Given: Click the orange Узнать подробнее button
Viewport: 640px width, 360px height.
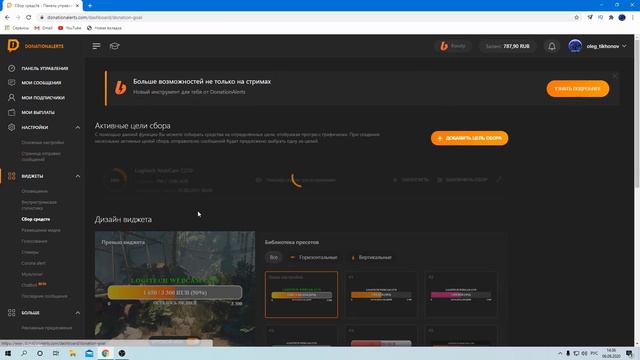Looking at the screenshot, I should click(578, 89).
